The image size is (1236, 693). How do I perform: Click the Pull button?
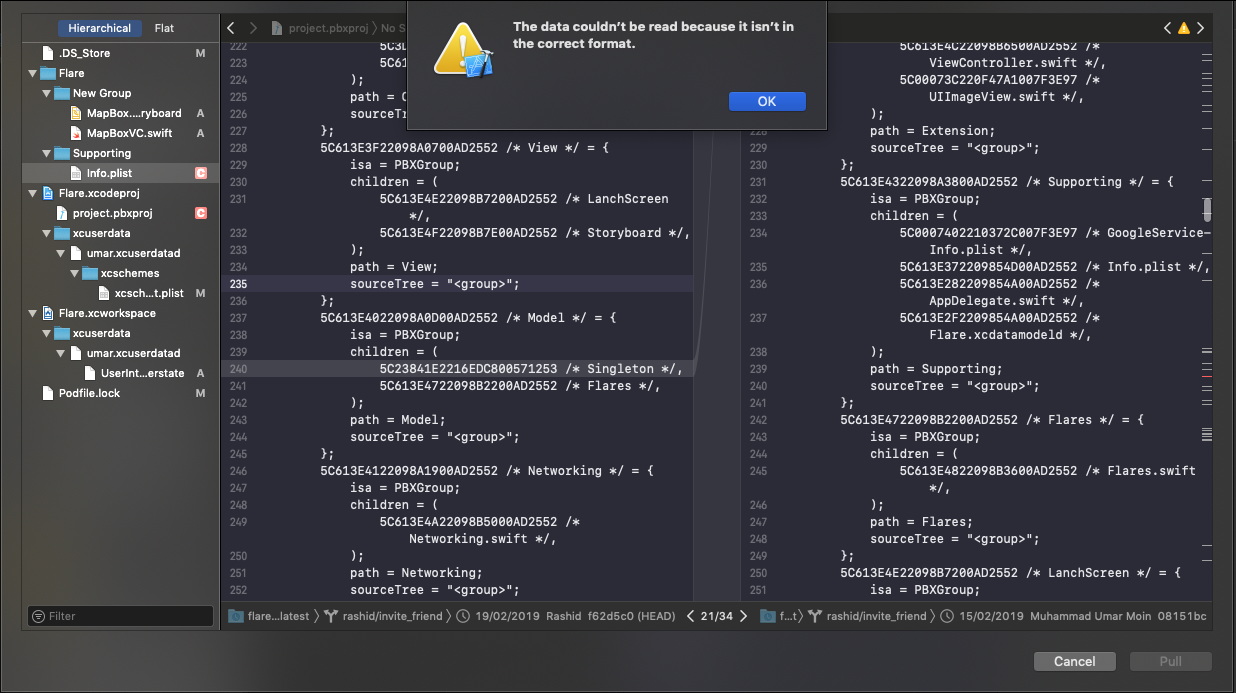tap(1171, 661)
